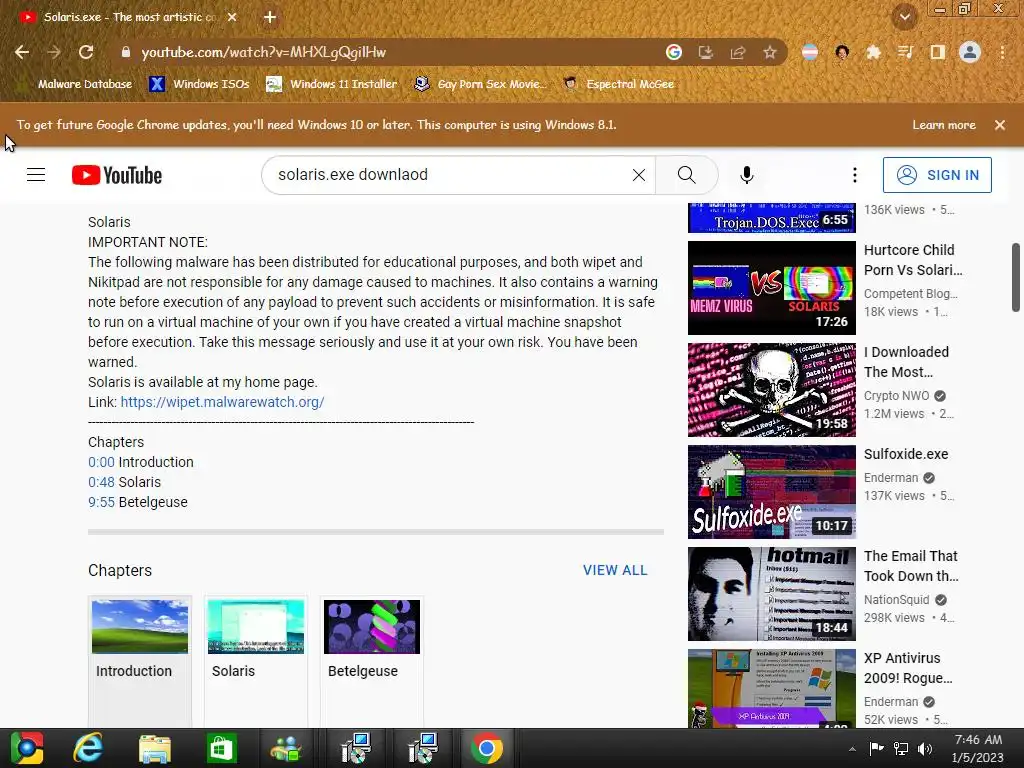Share this page via address bar icon
The height and width of the screenshot is (768, 1024).
click(738, 52)
